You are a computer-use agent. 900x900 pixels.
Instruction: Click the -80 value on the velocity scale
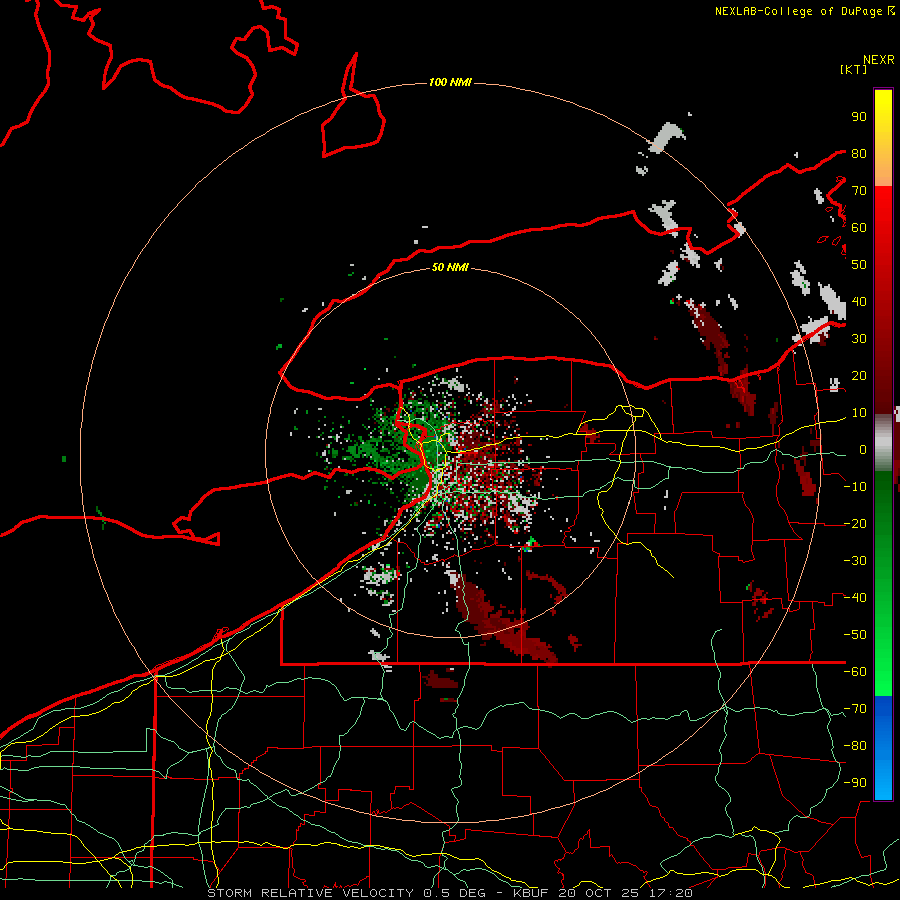(x=855, y=746)
